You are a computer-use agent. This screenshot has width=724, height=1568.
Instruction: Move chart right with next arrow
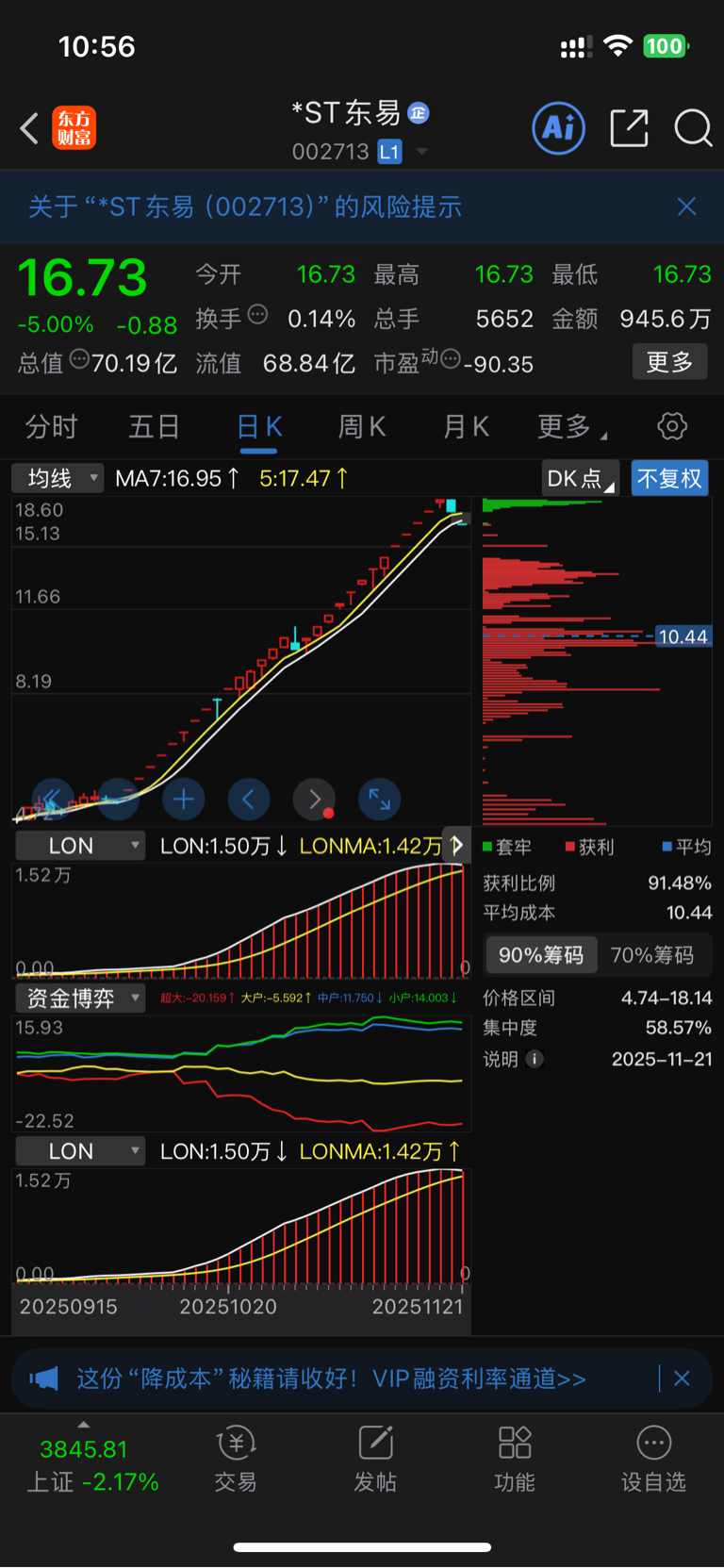(x=315, y=800)
